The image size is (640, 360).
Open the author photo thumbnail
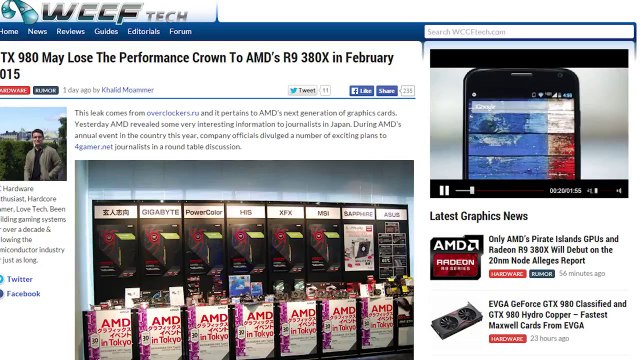[x=33, y=144]
